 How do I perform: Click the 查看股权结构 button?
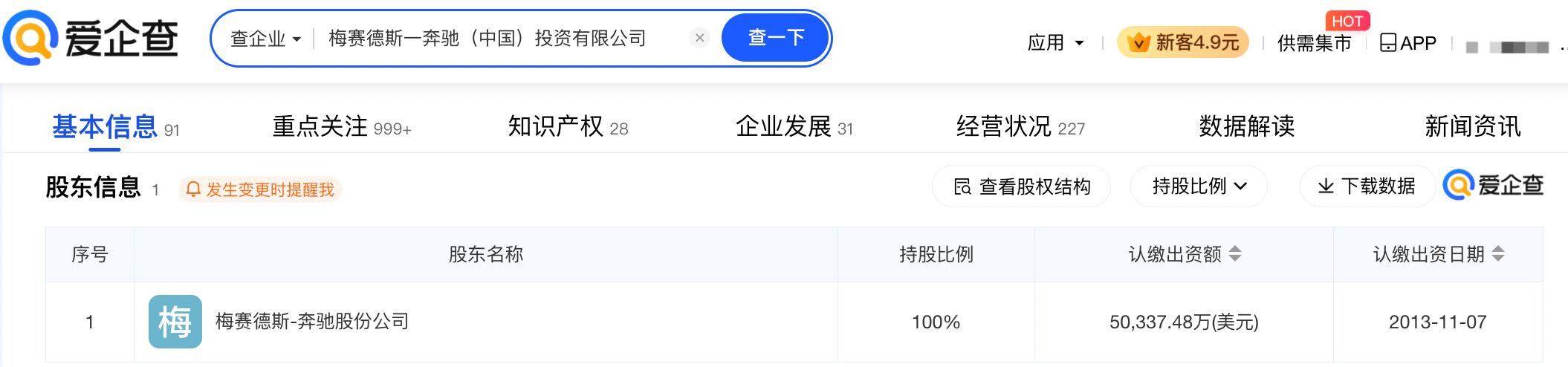point(1022,186)
